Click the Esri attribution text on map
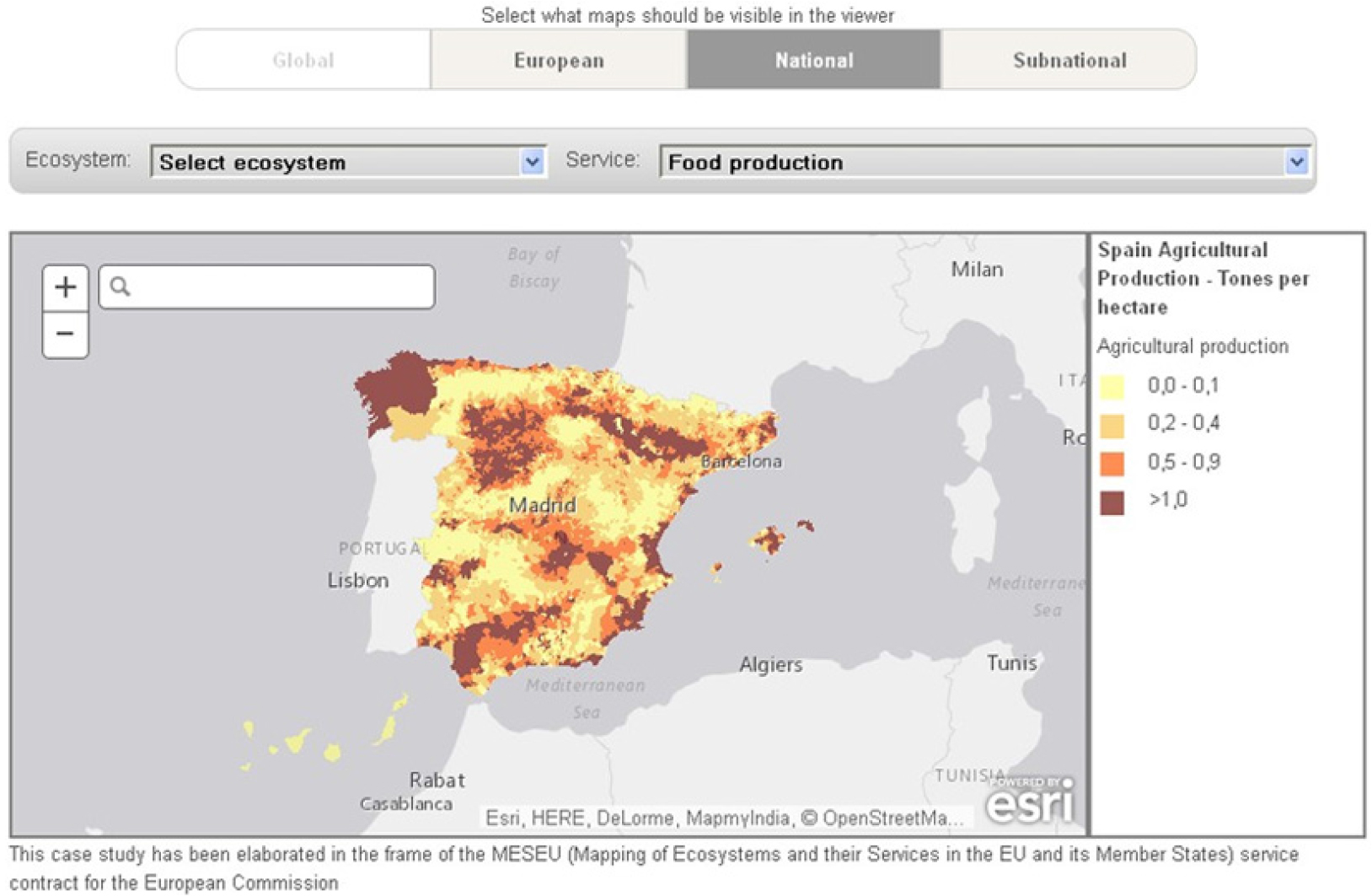Viewport: 1372px width, 896px height. coord(725,818)
